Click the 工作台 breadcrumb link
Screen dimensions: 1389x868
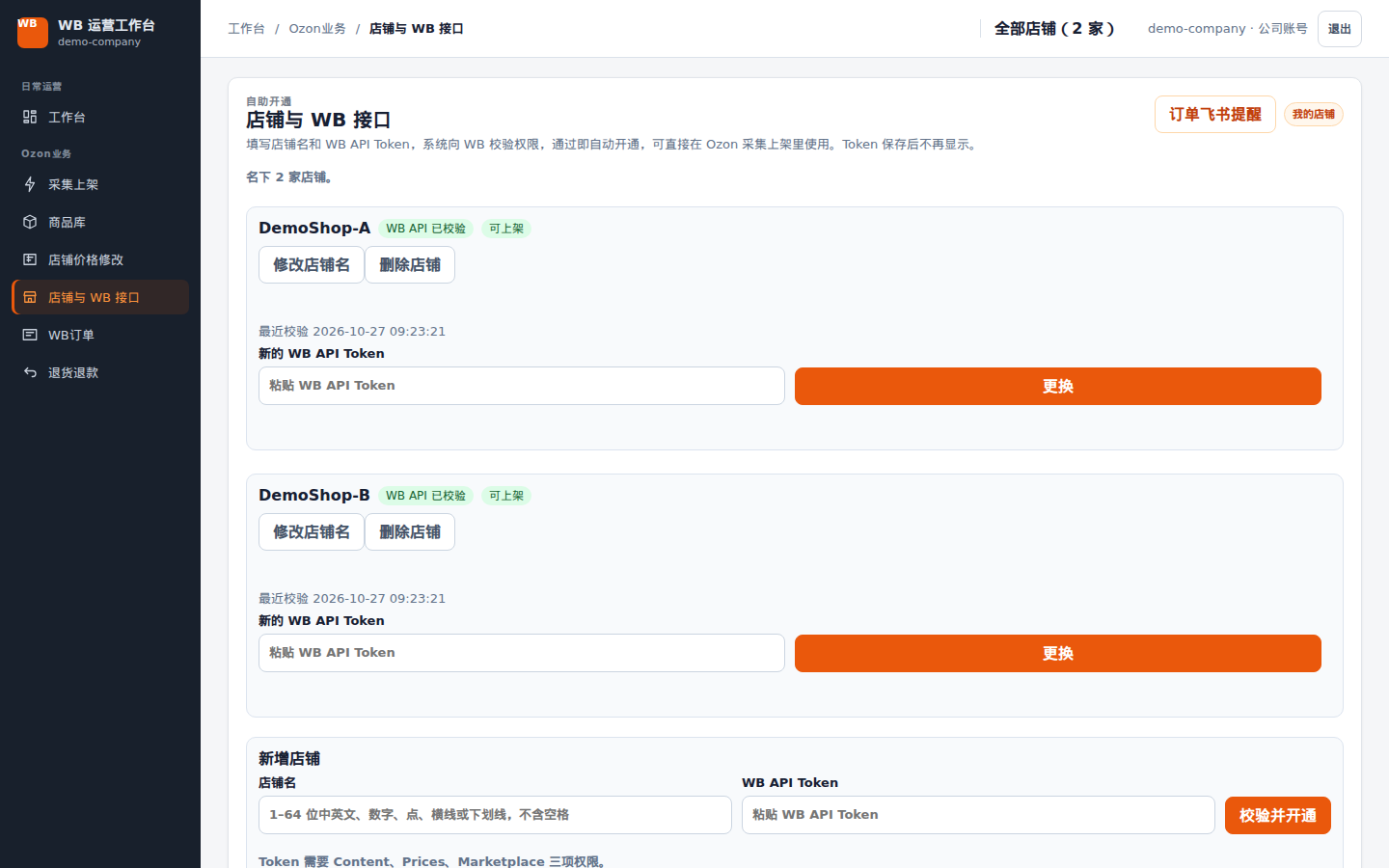click(246, 29)
